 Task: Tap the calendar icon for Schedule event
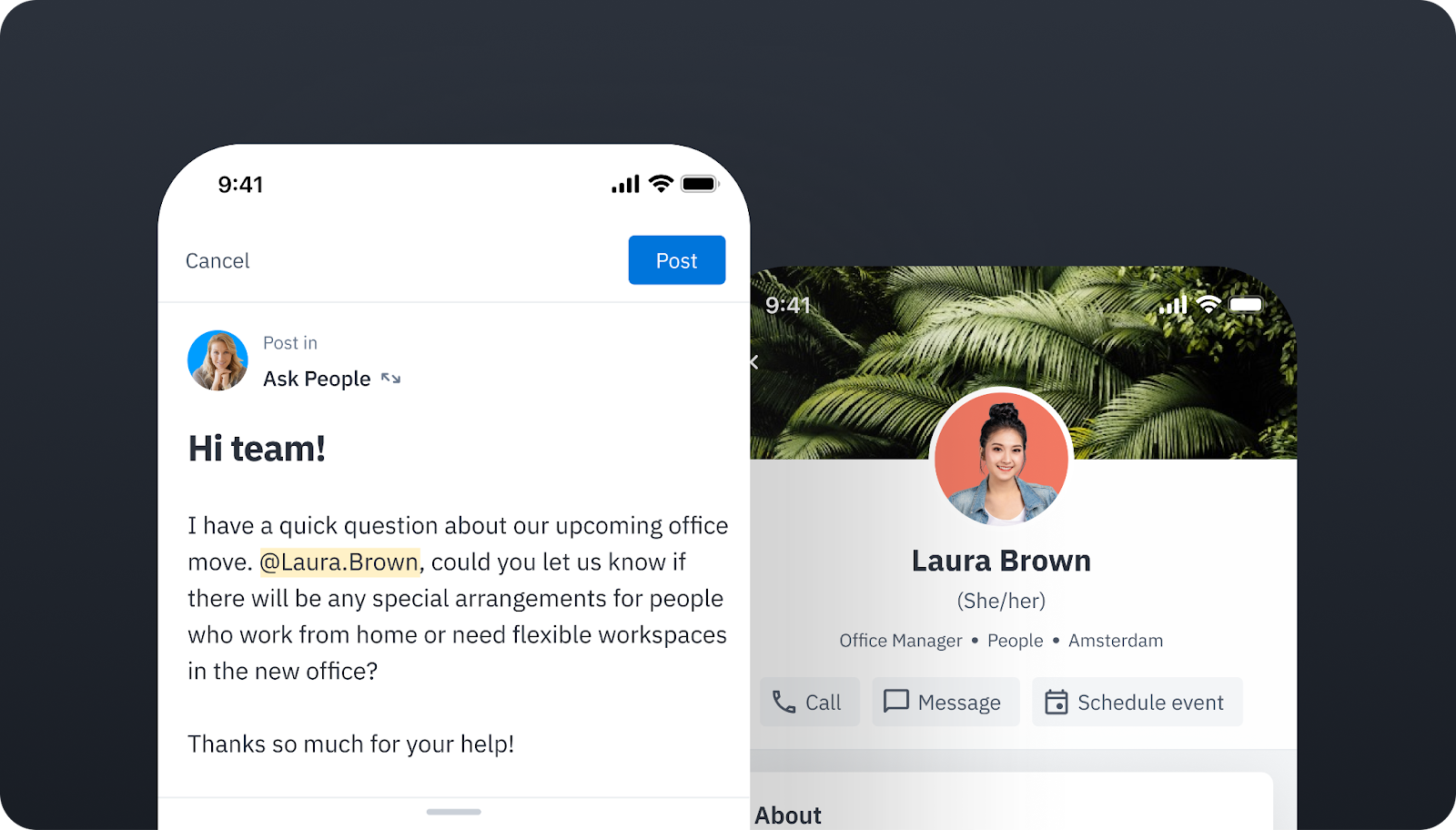[x=1056, y=702]
